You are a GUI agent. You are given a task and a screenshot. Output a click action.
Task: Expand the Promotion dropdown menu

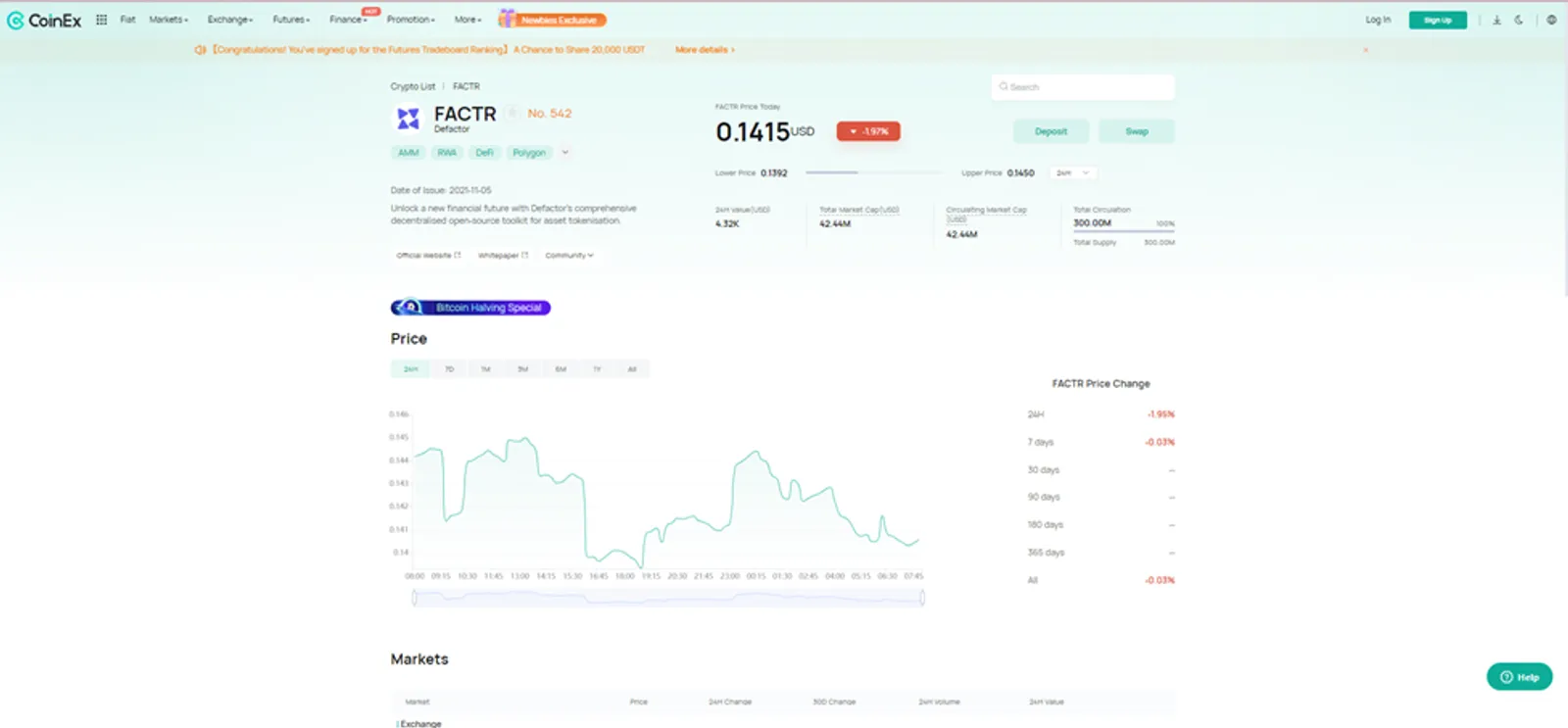[x=411, y=20]
